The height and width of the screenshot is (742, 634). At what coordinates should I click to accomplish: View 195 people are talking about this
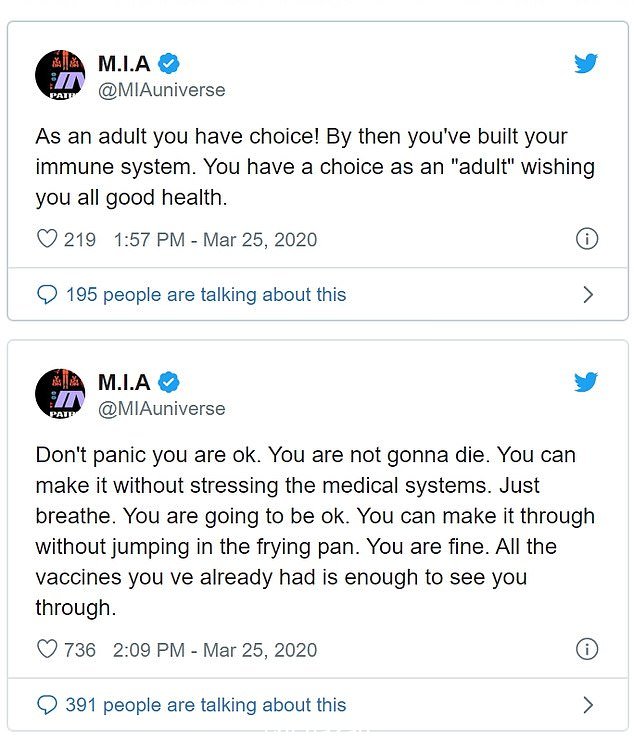(206, 294)
